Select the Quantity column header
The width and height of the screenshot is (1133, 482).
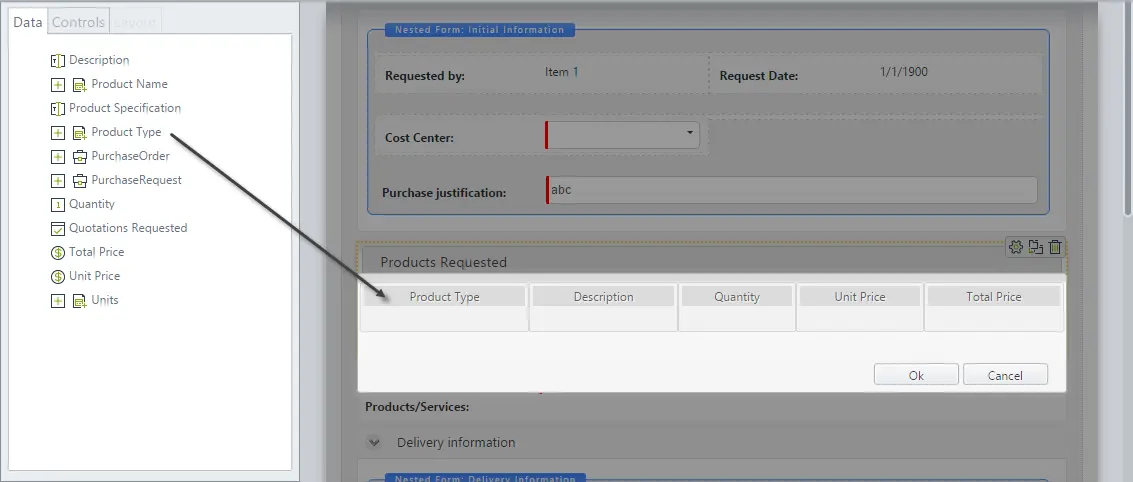click(737, 296)
